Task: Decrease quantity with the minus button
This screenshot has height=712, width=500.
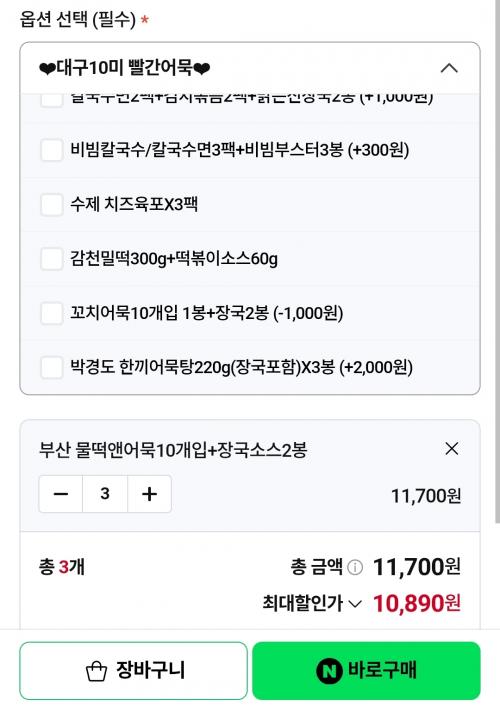Action: click(x=61, y=494)
